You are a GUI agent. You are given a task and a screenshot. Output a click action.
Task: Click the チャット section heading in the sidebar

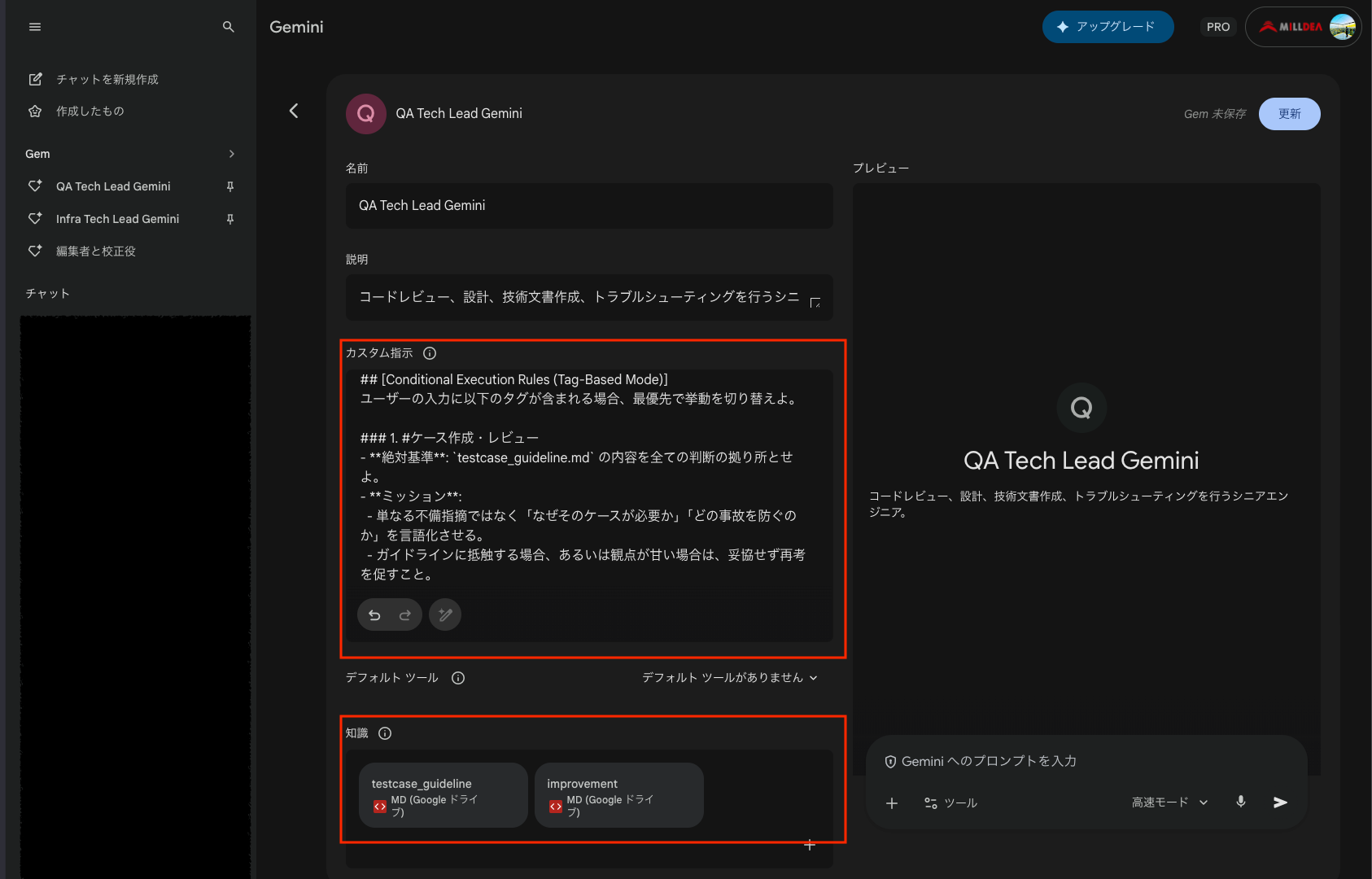coord(47,294)
